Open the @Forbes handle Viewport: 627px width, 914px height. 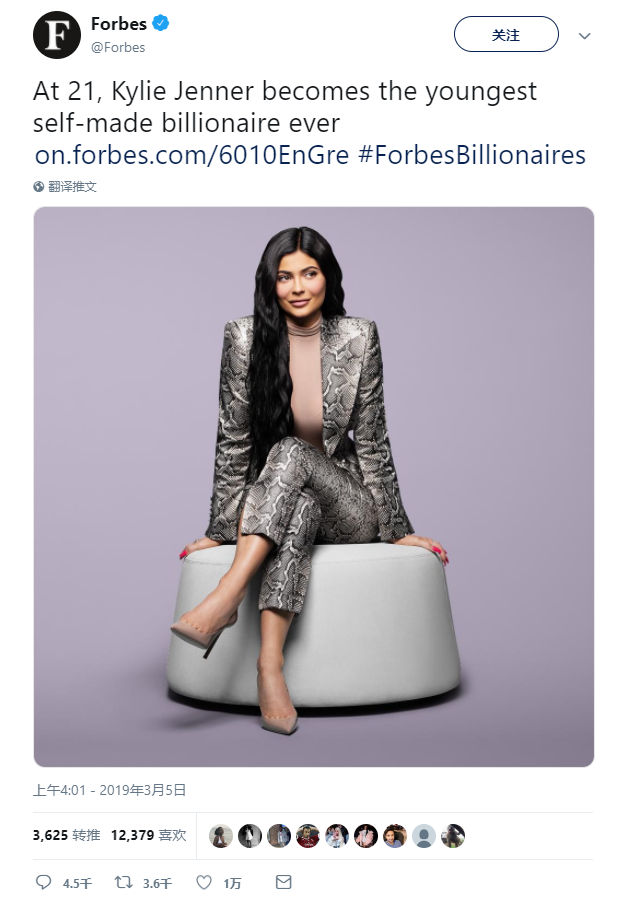pyautogui.click(x=118, y=47)
